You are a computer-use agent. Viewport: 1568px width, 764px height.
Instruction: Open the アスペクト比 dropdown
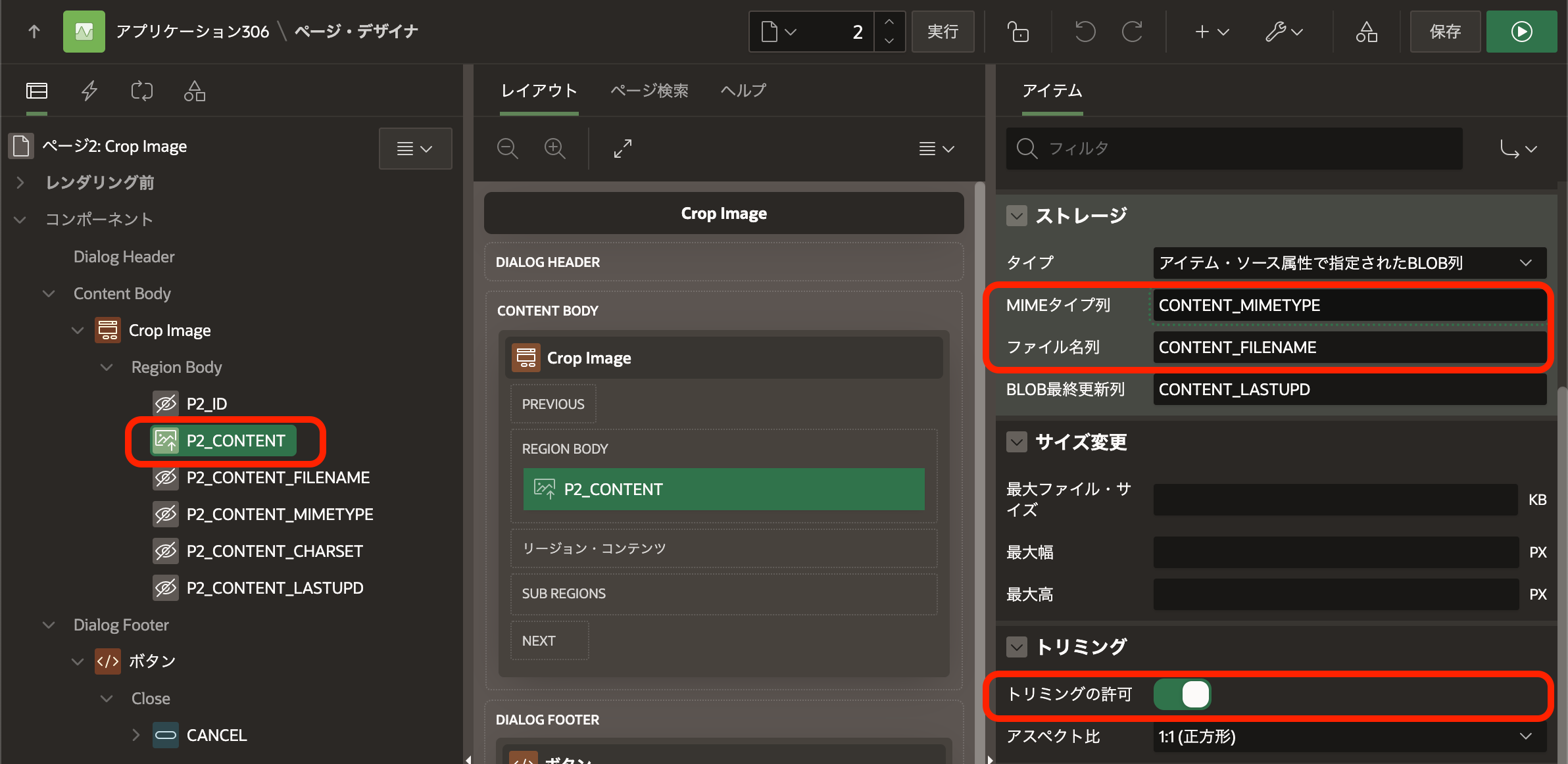click(1348, 736)
